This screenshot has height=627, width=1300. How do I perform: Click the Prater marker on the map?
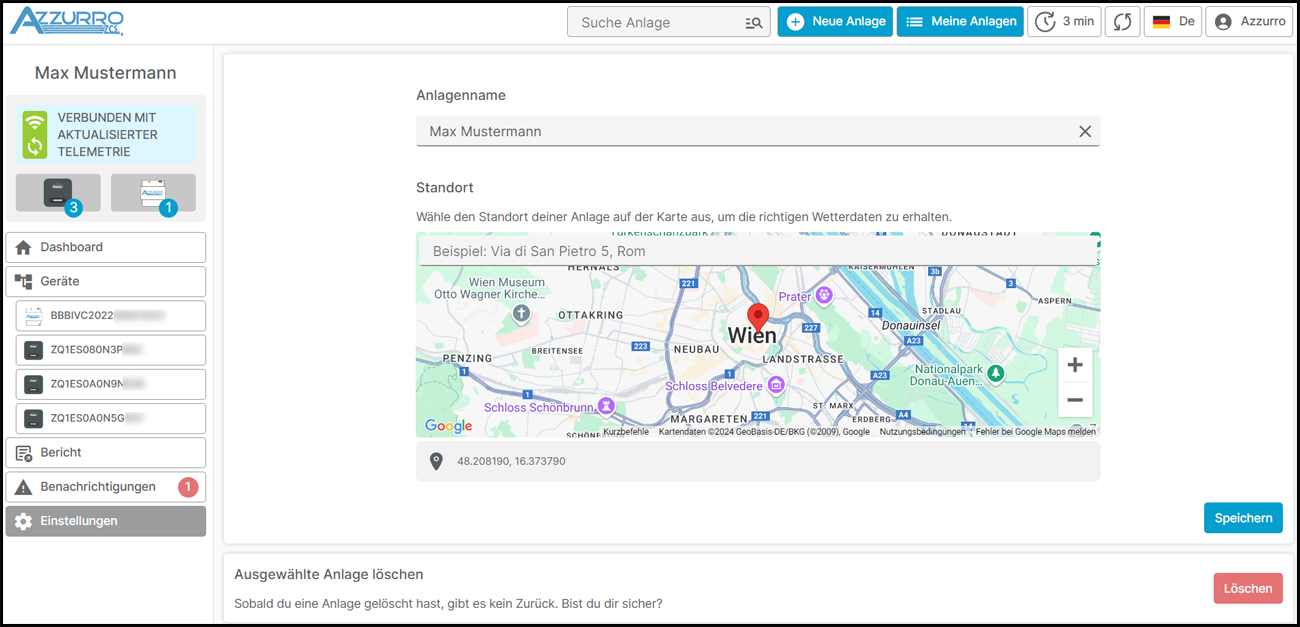pos(824,295)
